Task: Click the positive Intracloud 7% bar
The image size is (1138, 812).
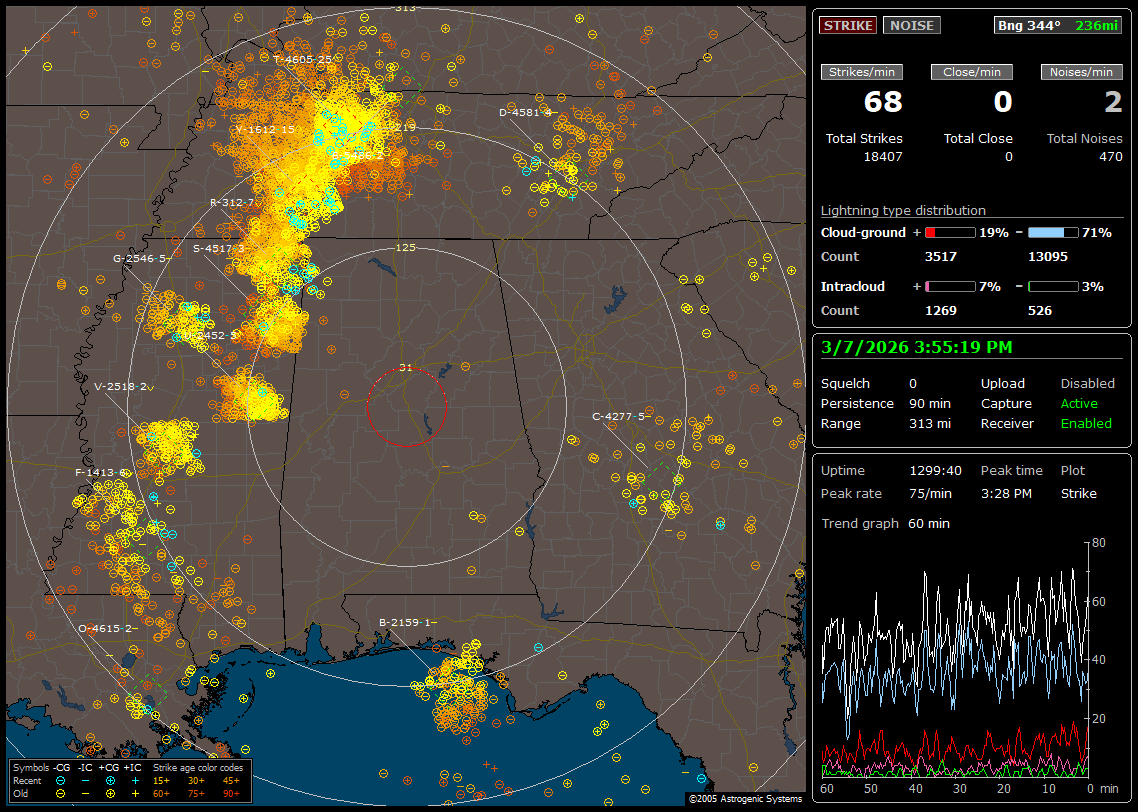Action: pos(950,287)
